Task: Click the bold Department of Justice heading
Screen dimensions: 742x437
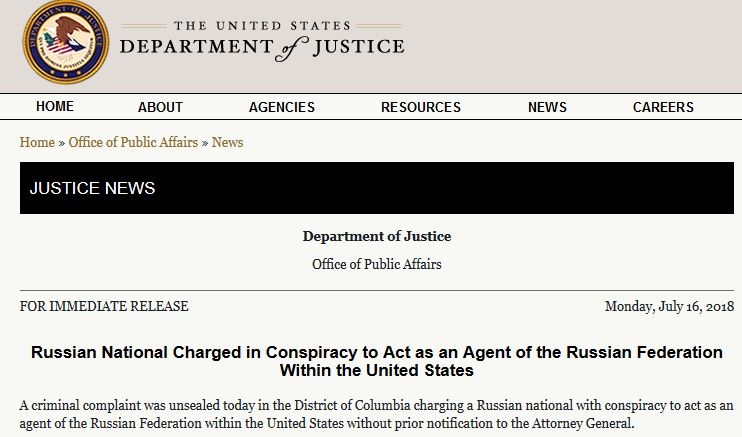Action: point(377,236)
